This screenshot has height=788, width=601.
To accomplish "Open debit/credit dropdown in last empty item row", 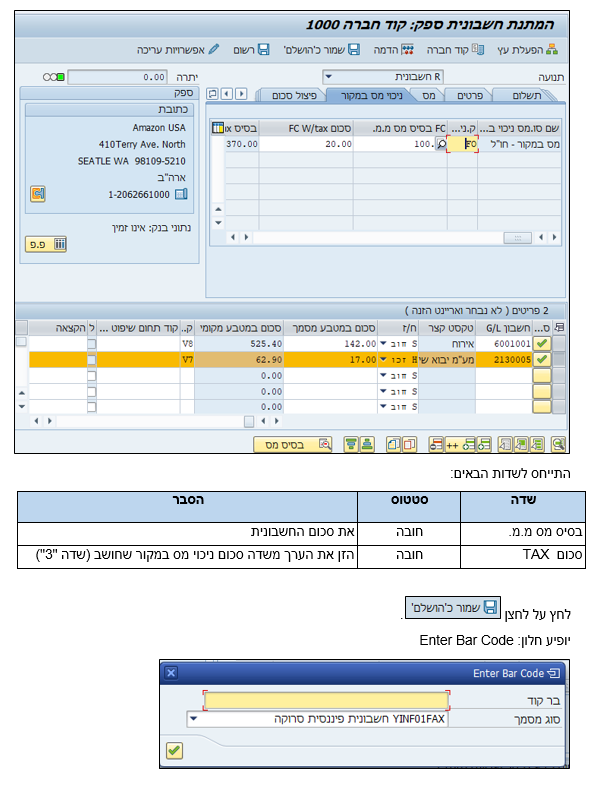I will [x=383, y=407].
